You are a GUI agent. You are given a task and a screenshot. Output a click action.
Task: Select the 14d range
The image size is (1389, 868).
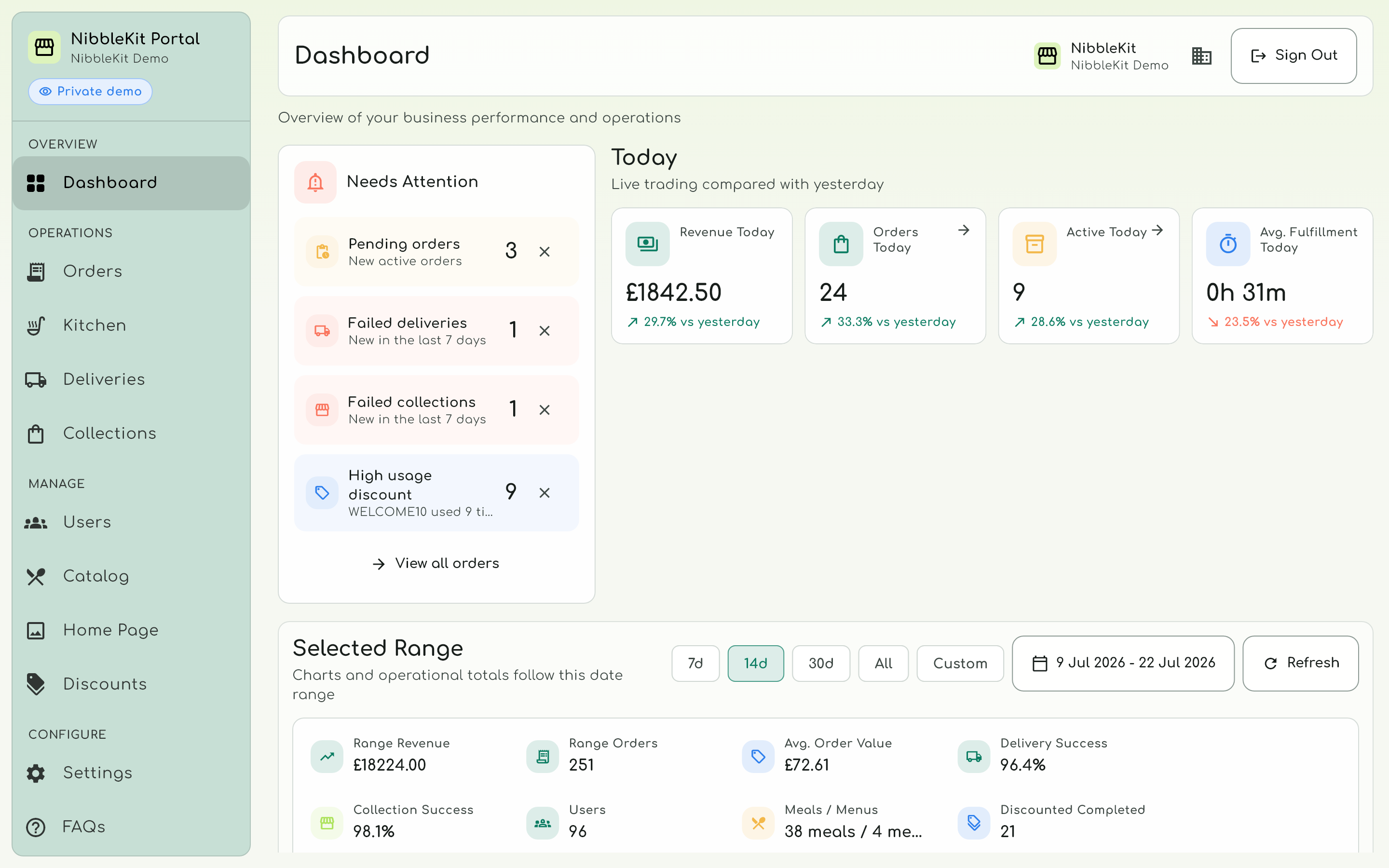pos(755,663)
